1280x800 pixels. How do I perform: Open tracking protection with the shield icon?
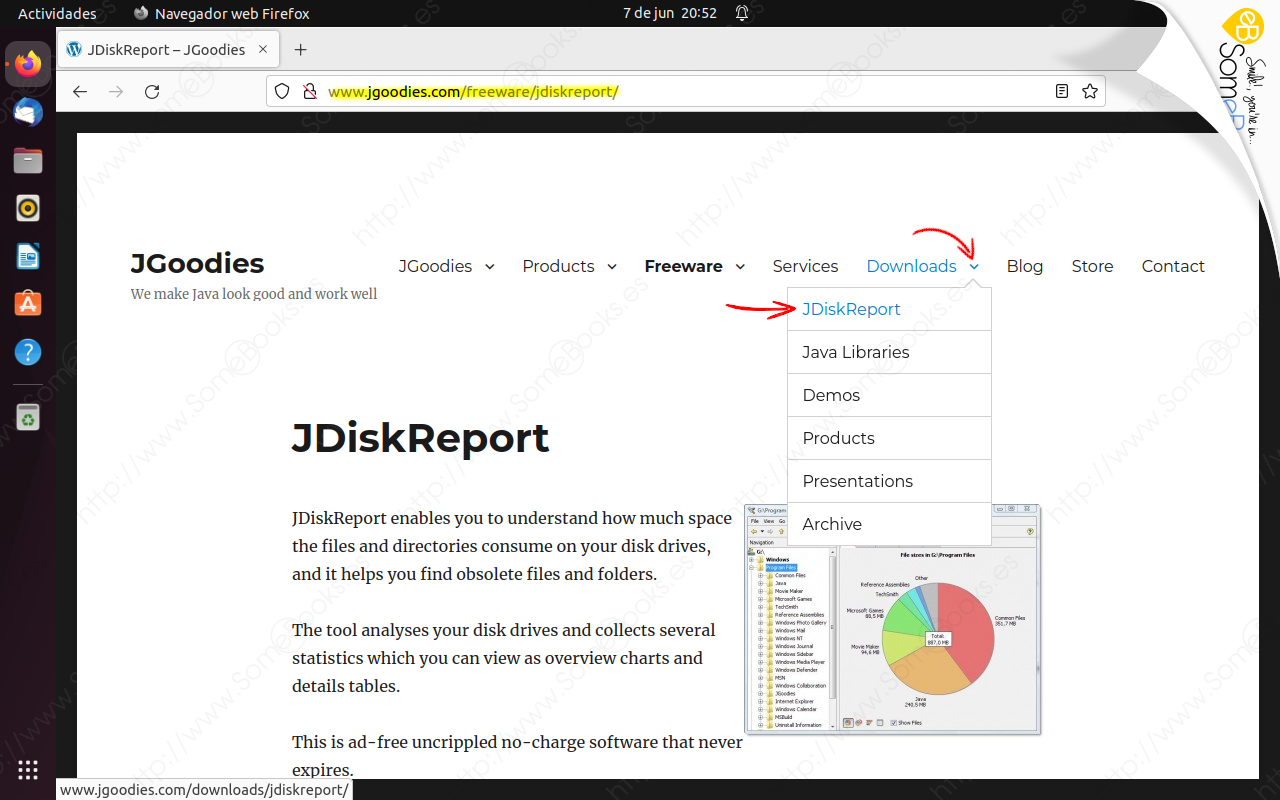[x=282, y=91]
